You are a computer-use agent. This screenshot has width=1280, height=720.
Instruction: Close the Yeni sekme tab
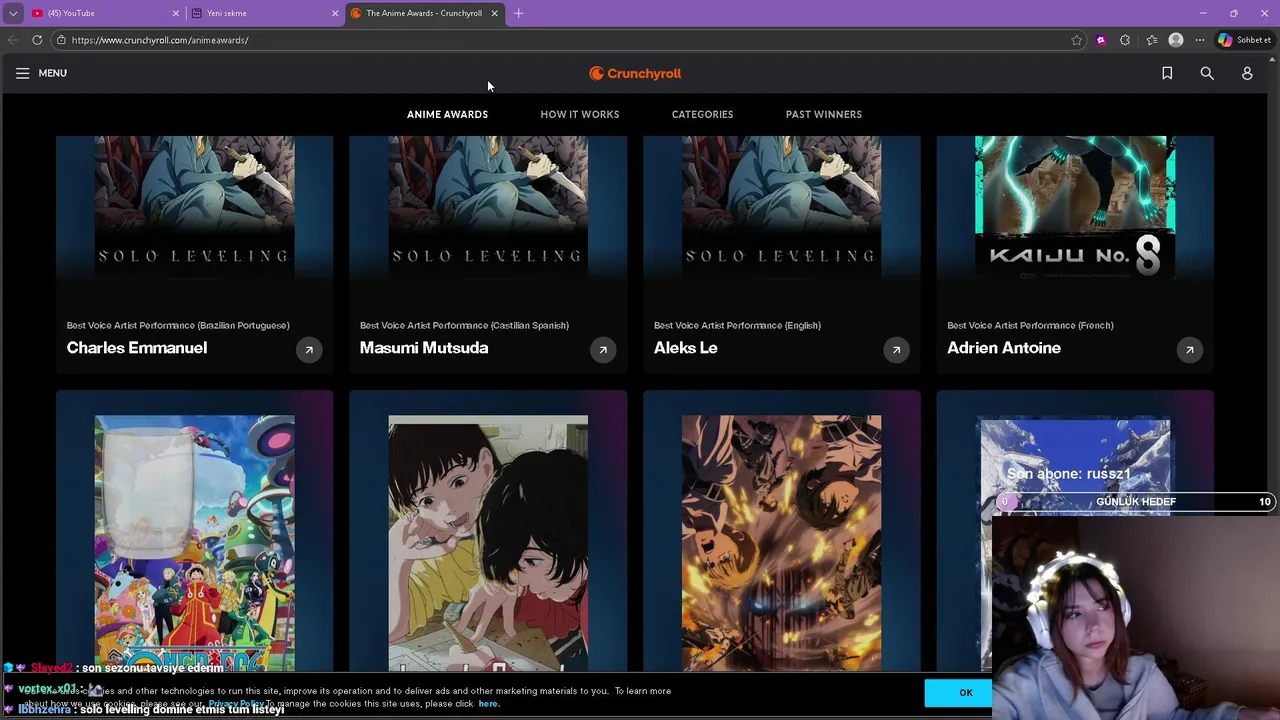click(x=335, y=13)
